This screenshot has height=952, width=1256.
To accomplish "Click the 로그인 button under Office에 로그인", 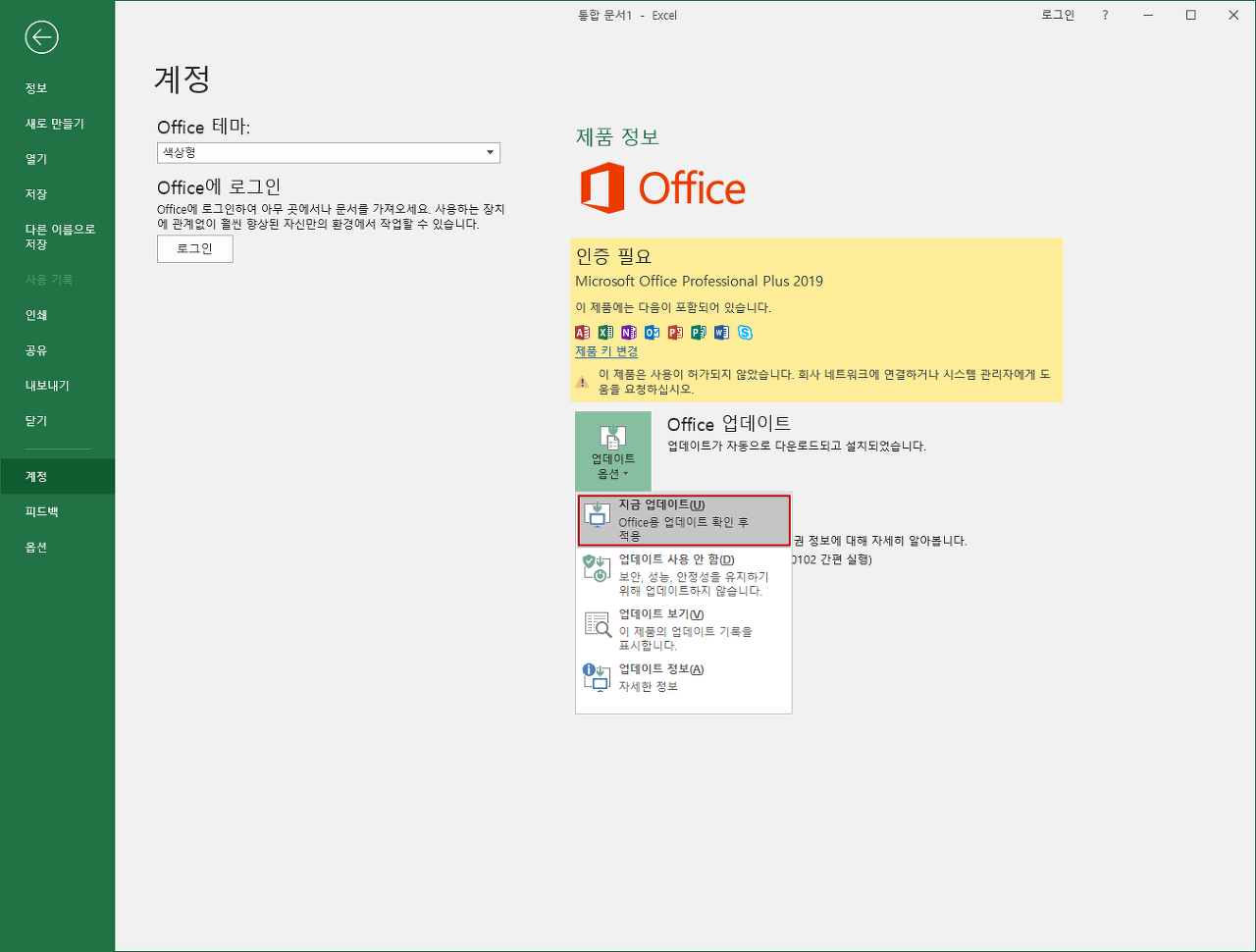I will coord(195,249).
